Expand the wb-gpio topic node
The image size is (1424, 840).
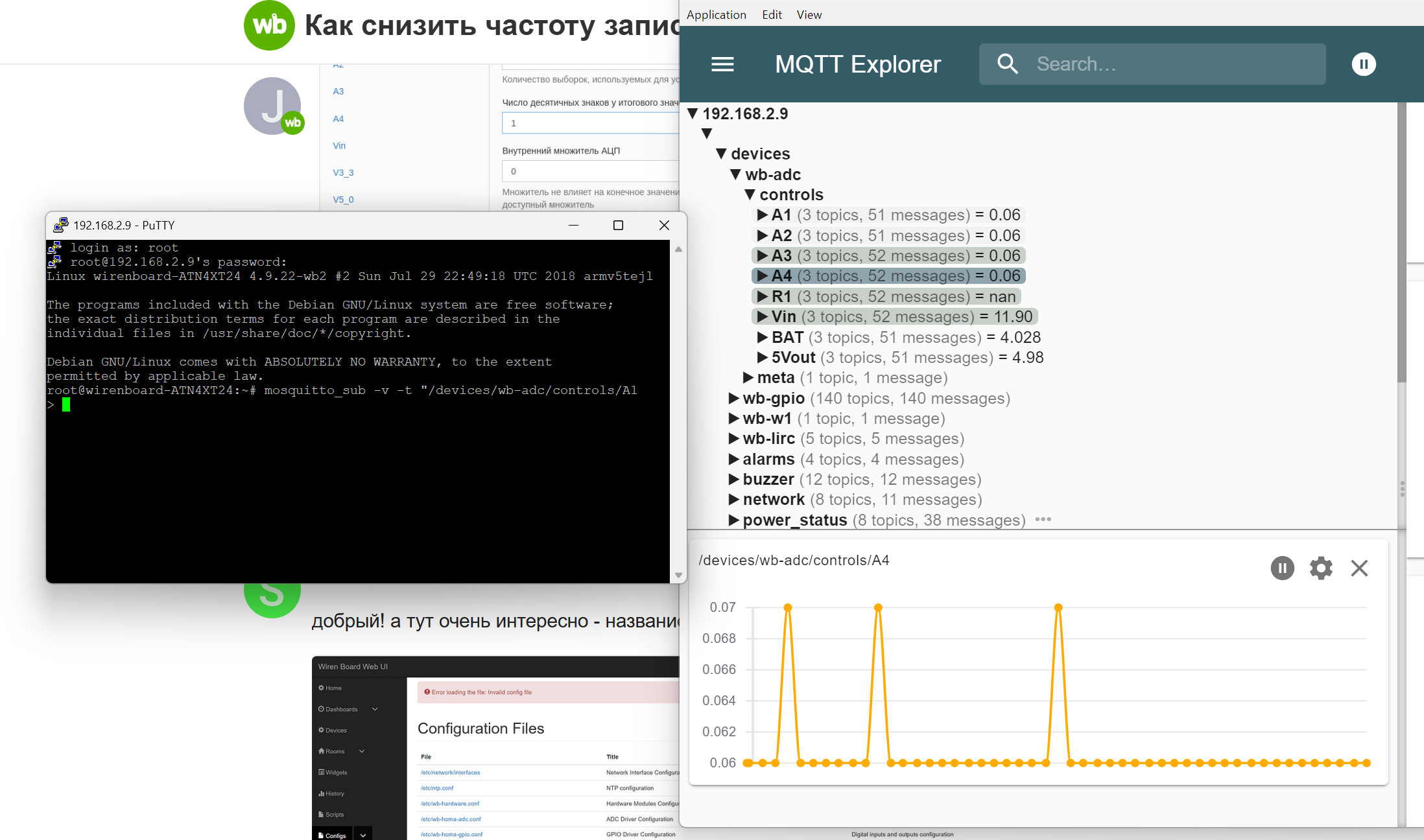click(733, 399)
